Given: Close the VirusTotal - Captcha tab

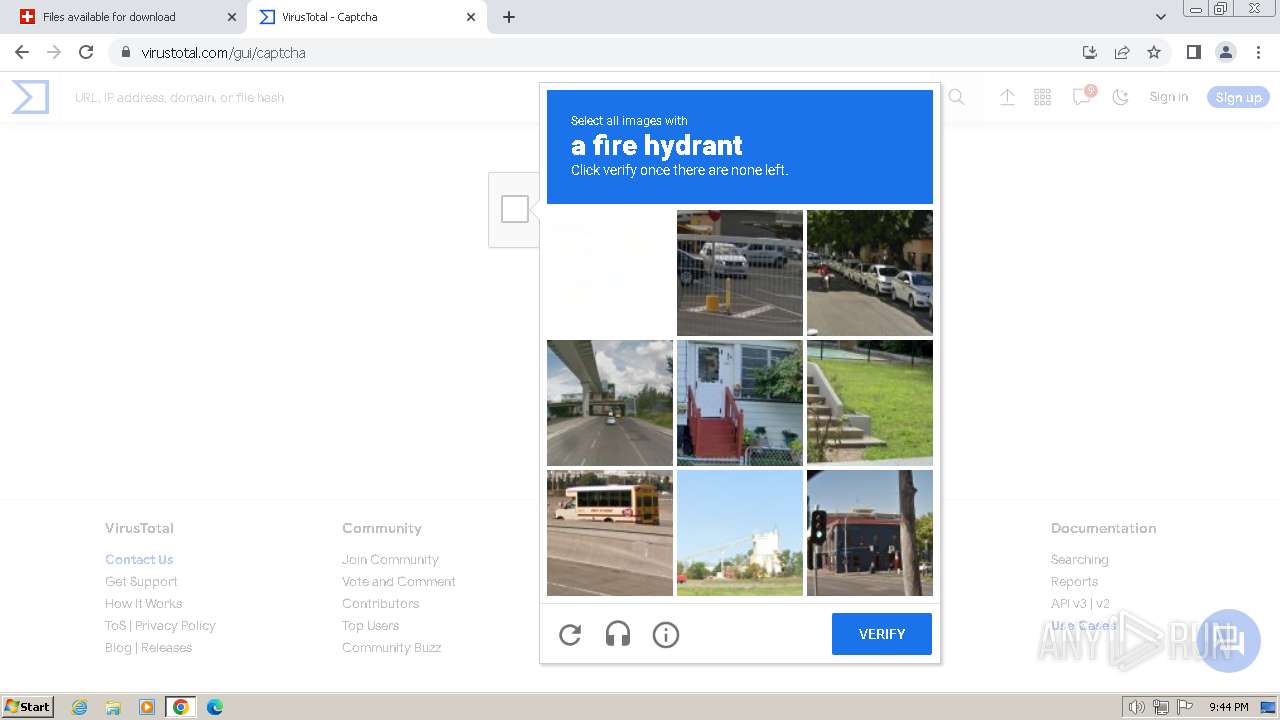Looking at the screenshot, I should tap(471, 17).
